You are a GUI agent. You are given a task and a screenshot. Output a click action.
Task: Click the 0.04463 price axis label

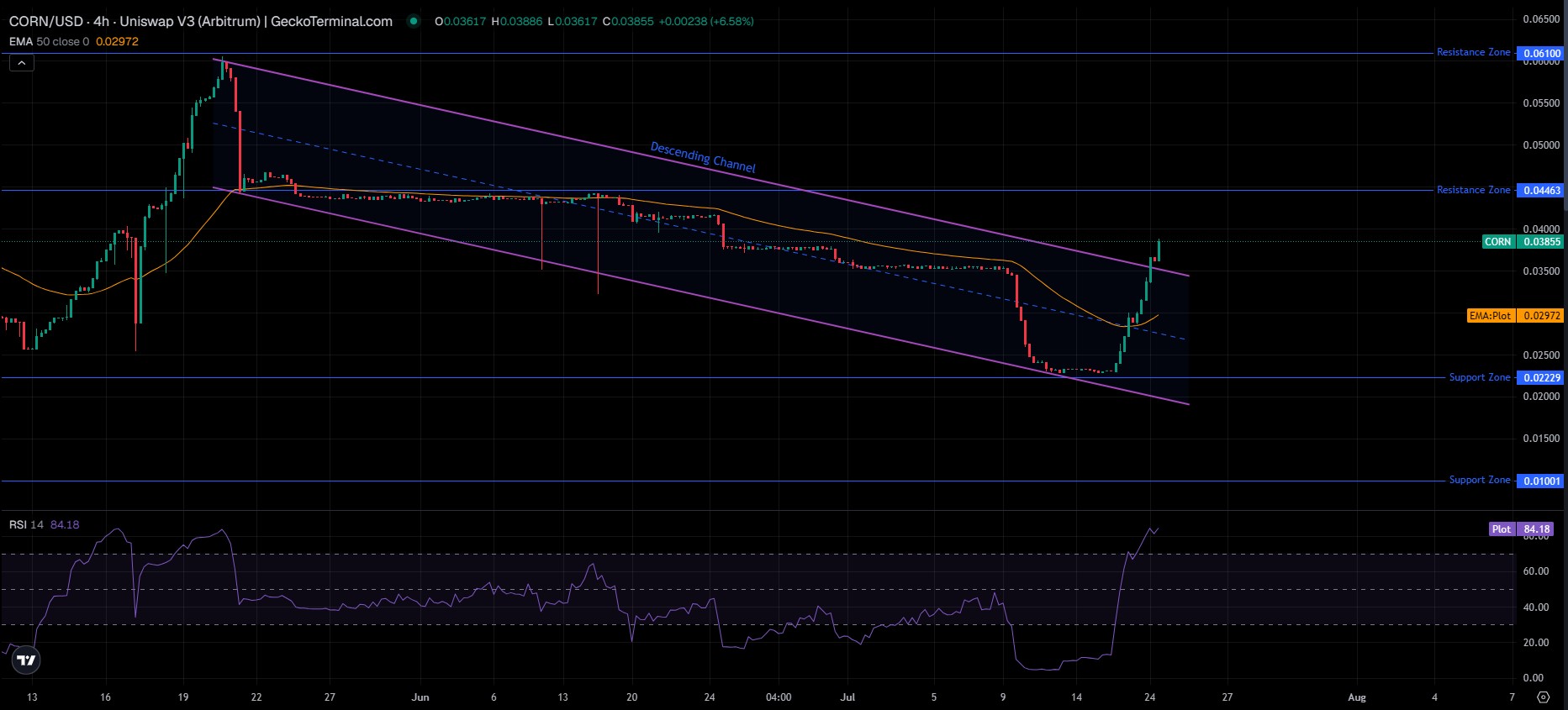click(1541, 191)
